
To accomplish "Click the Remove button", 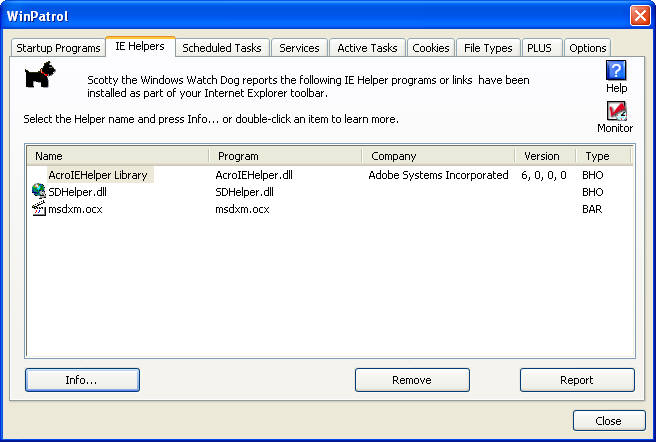I will tap(412, 380).
